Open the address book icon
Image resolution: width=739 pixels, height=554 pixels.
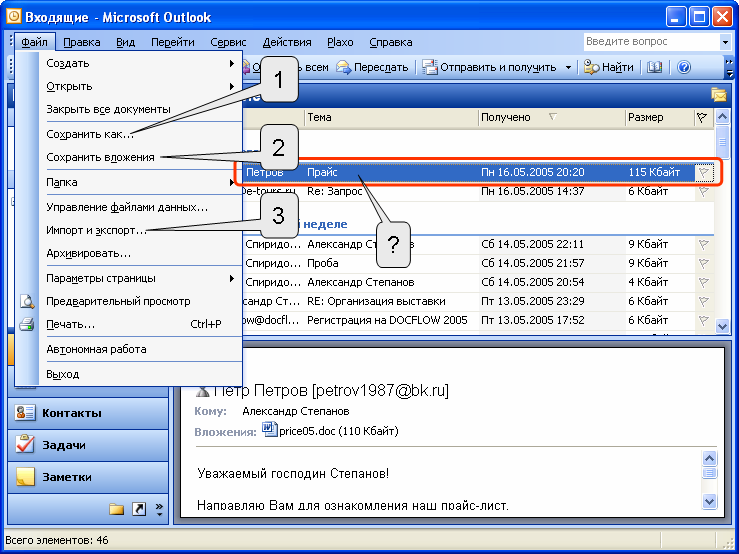click(x=654, y=67)
